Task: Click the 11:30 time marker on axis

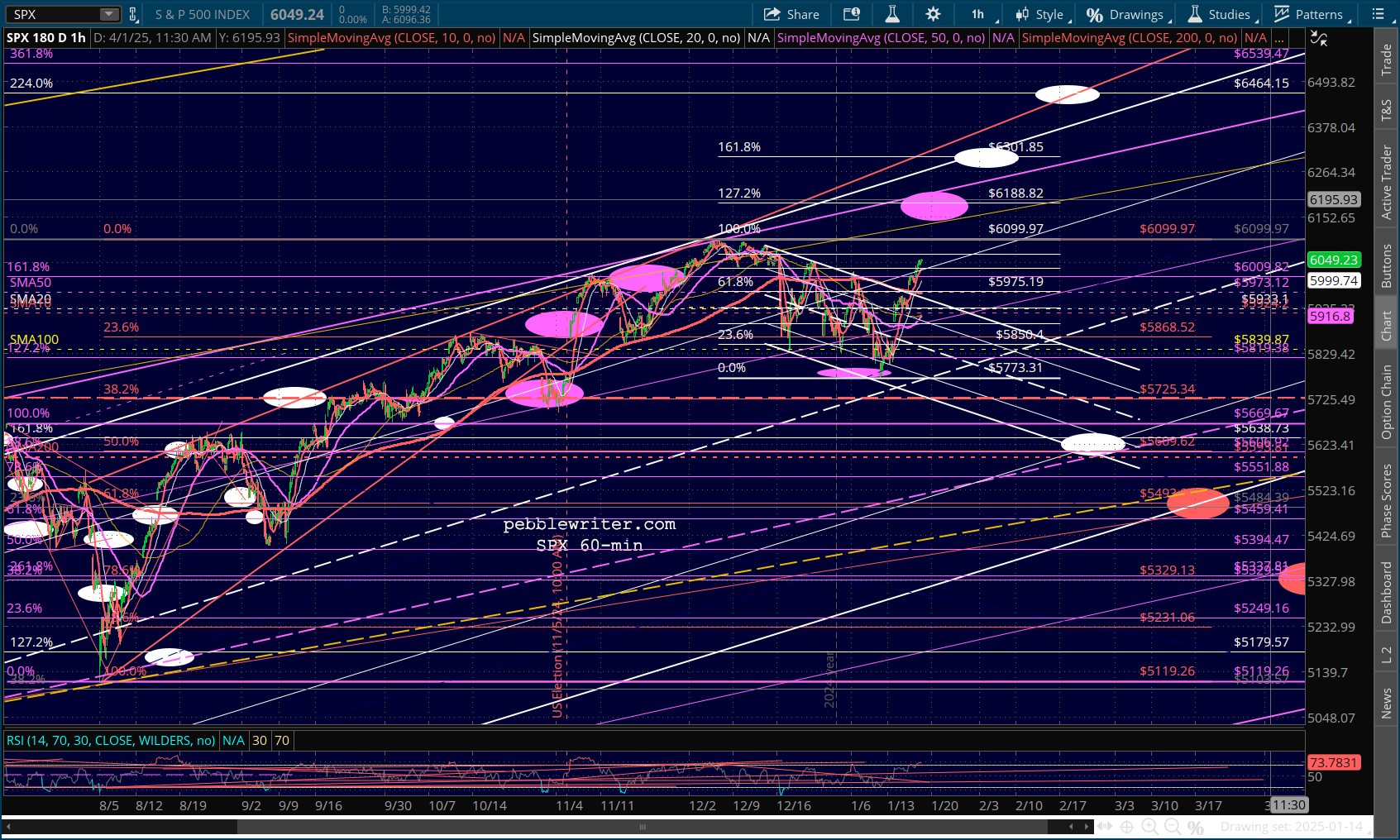Action: click(x=1288, y=805)
